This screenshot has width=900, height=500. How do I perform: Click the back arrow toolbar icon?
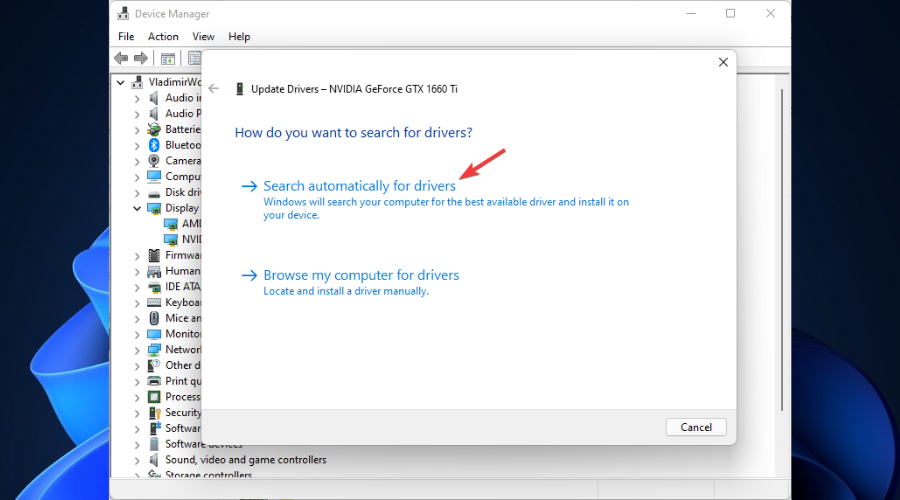121,58
